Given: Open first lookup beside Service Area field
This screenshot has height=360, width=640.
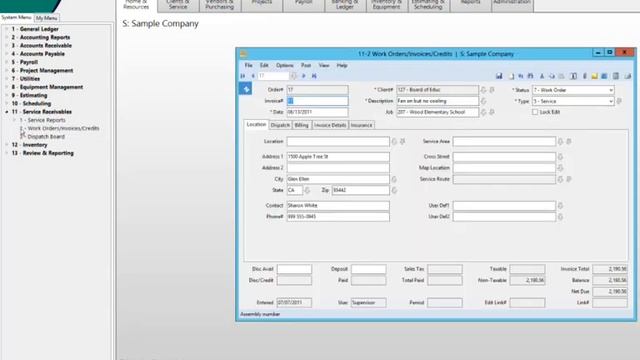Looking at the screenshot, I should tap(560, 141).
